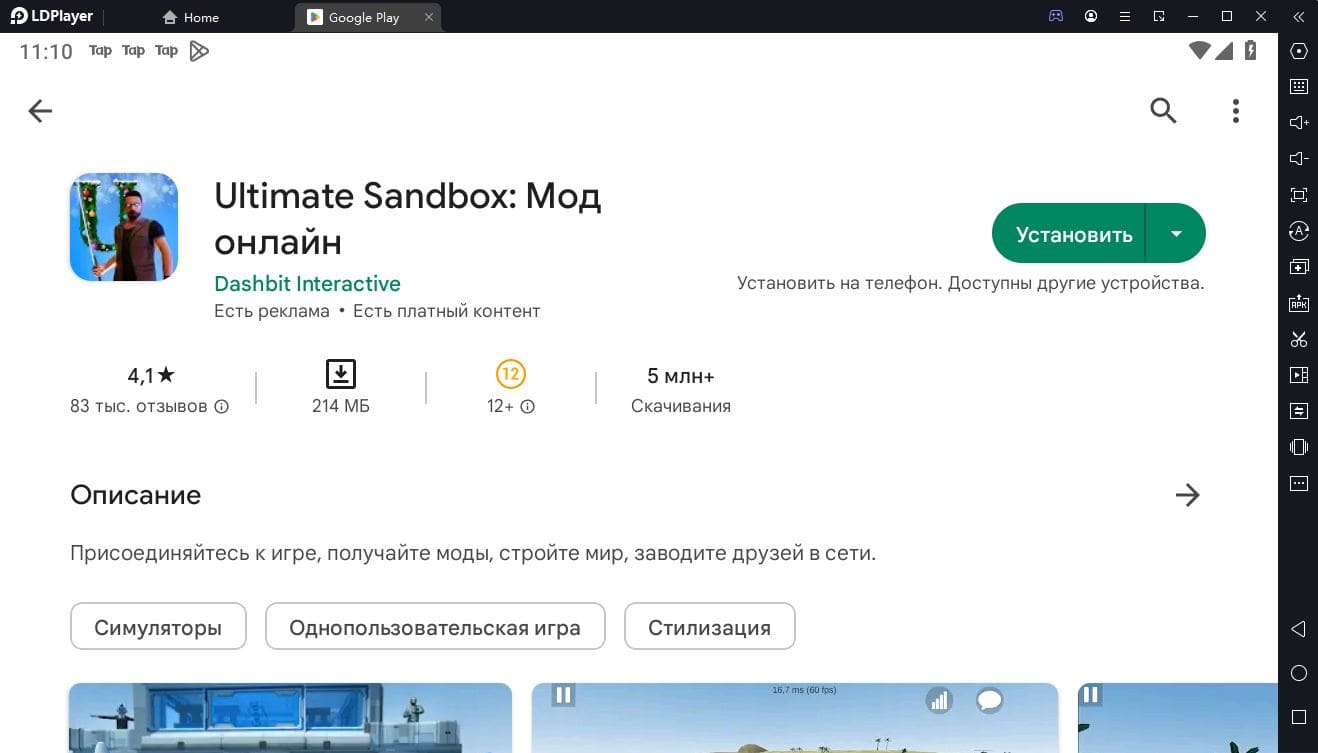Select the Стилизация tag chip
The image size is (1318, 753).
click(x=710, y=628)
